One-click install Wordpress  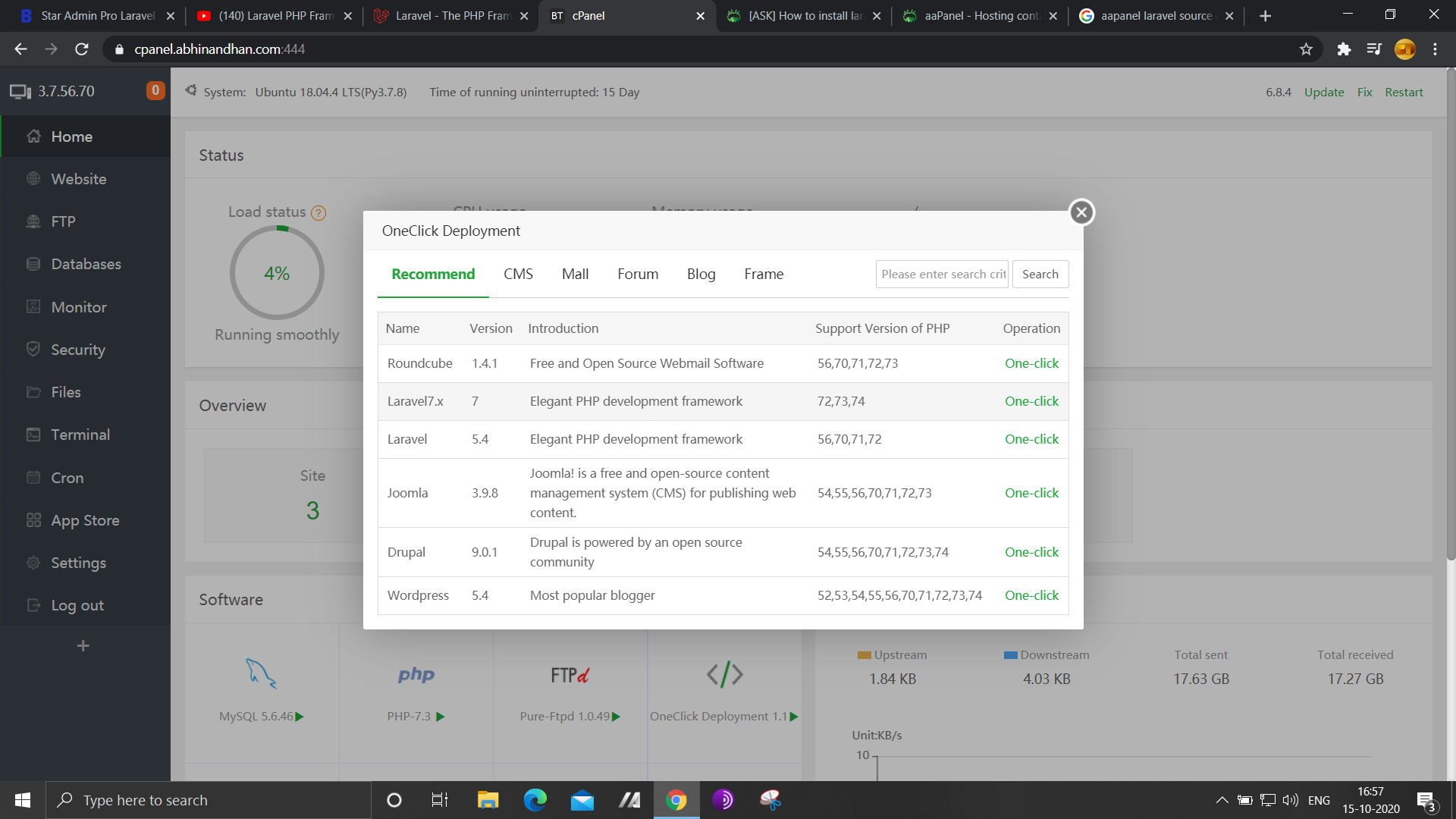(1031, 595)
